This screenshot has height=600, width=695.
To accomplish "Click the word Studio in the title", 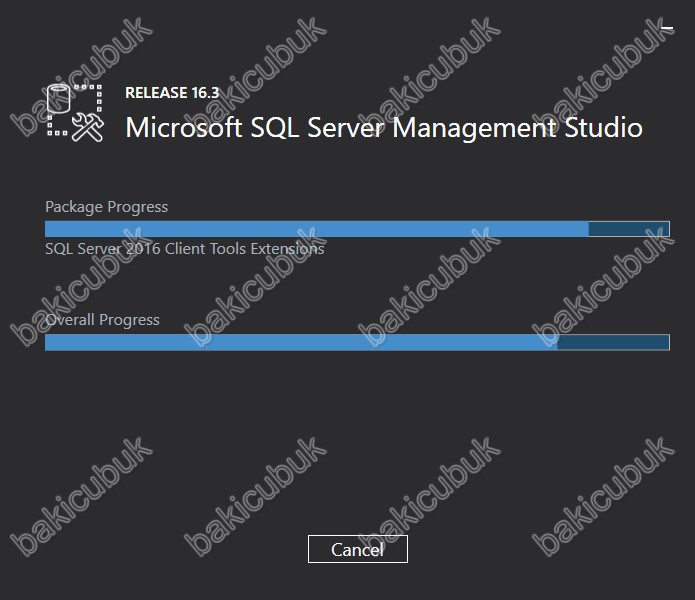I will (604, 127).
